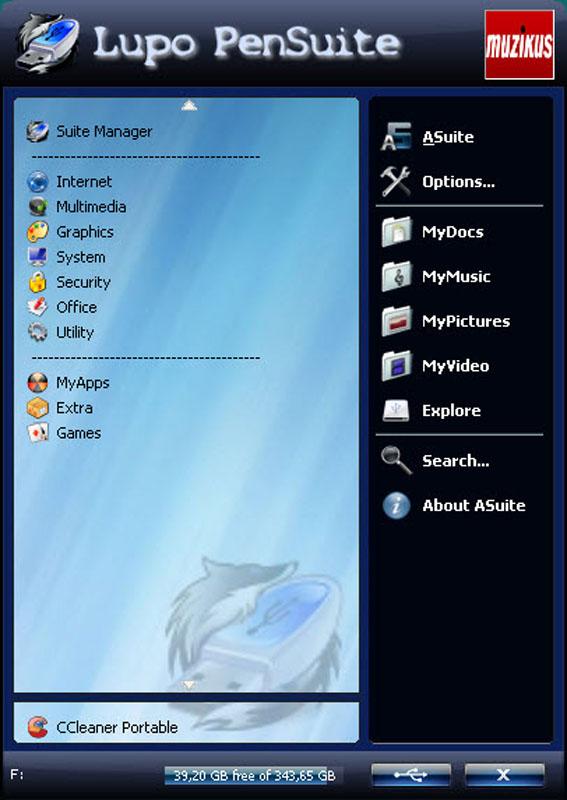Click the red muzikus logo
Viewport: 567px width, 800px height.
click(x=519, y=44)
